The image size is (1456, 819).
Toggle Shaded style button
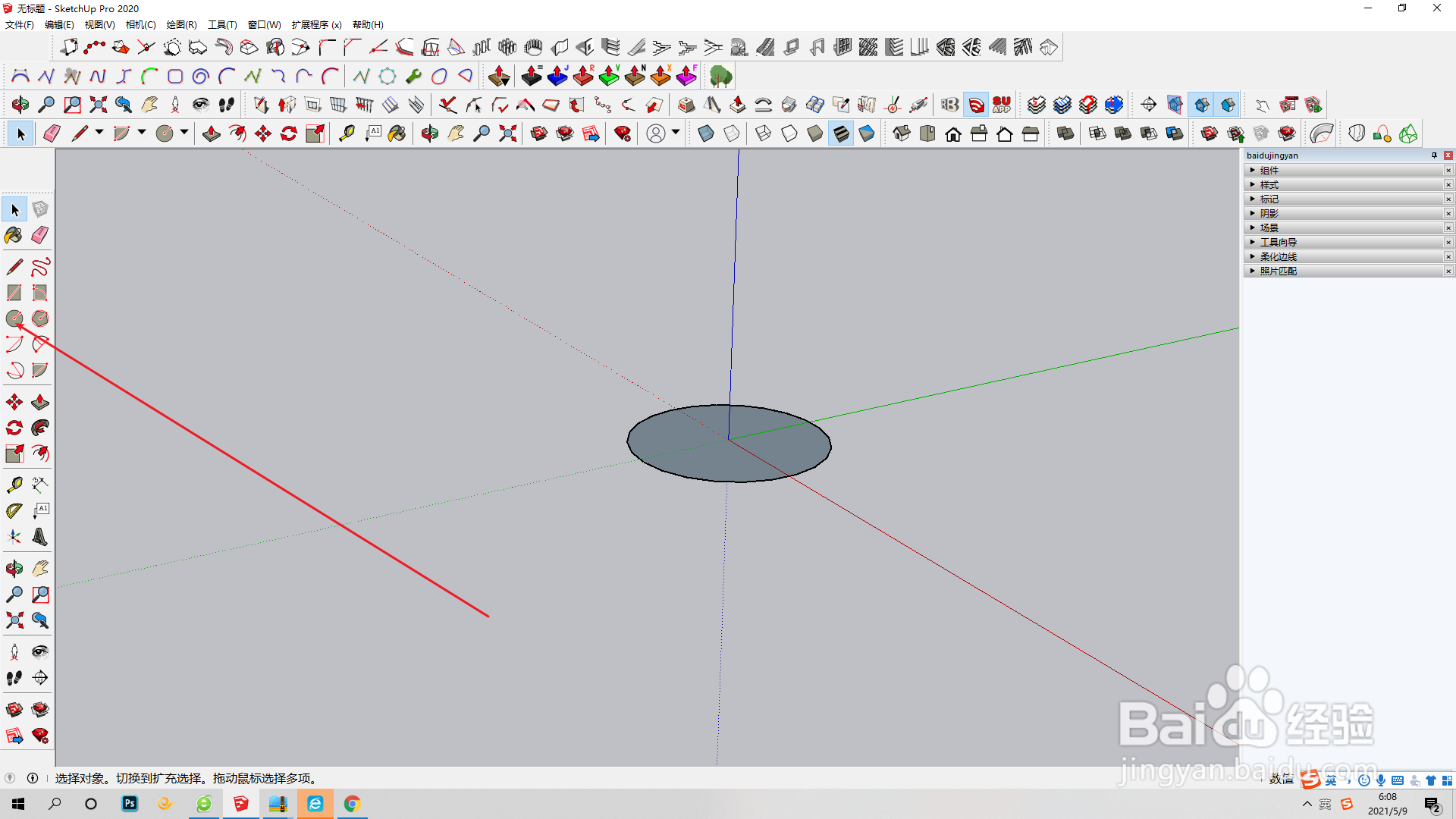point(815,134)
